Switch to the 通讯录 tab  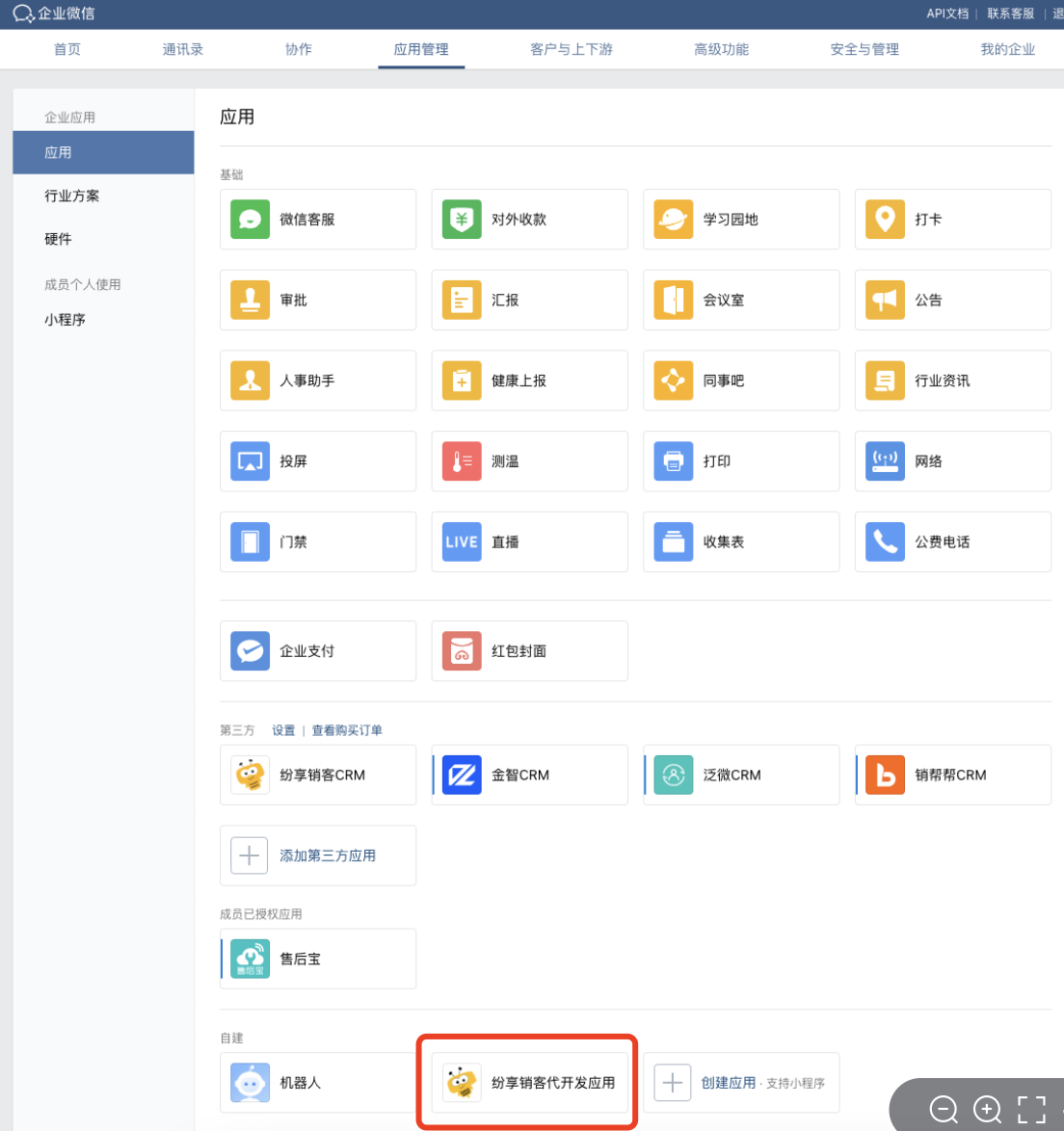tap(182, 50)
